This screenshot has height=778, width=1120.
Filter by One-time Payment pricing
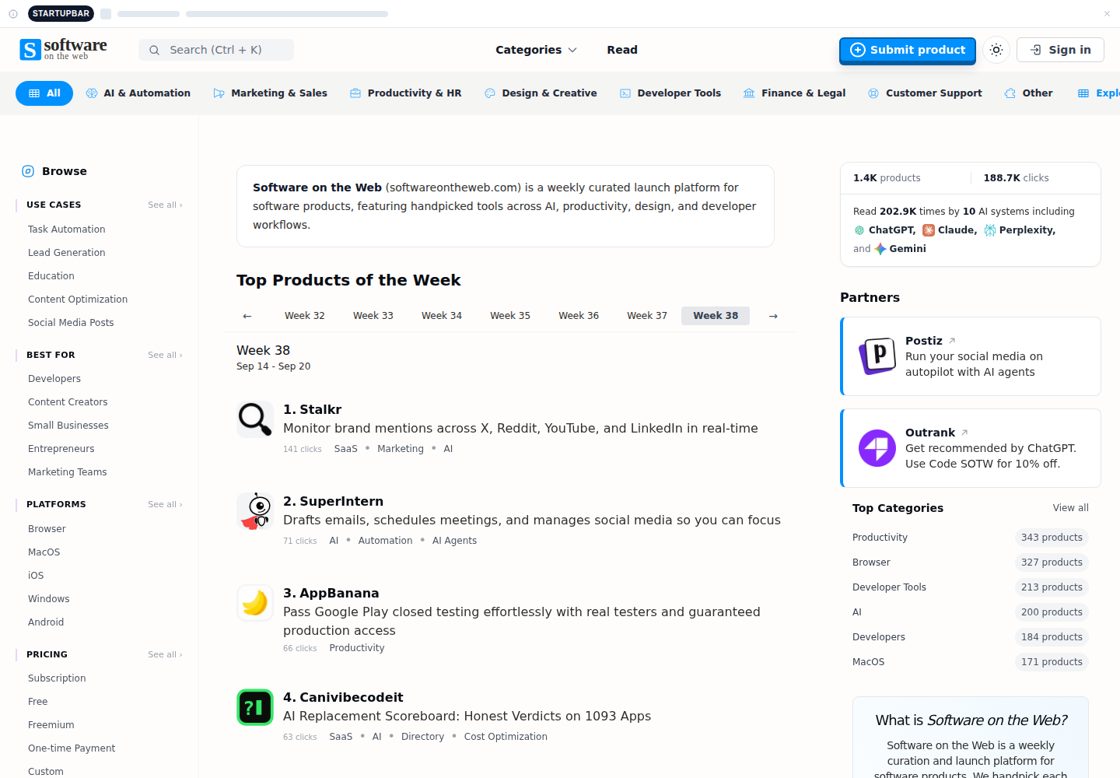click(71, 749)
